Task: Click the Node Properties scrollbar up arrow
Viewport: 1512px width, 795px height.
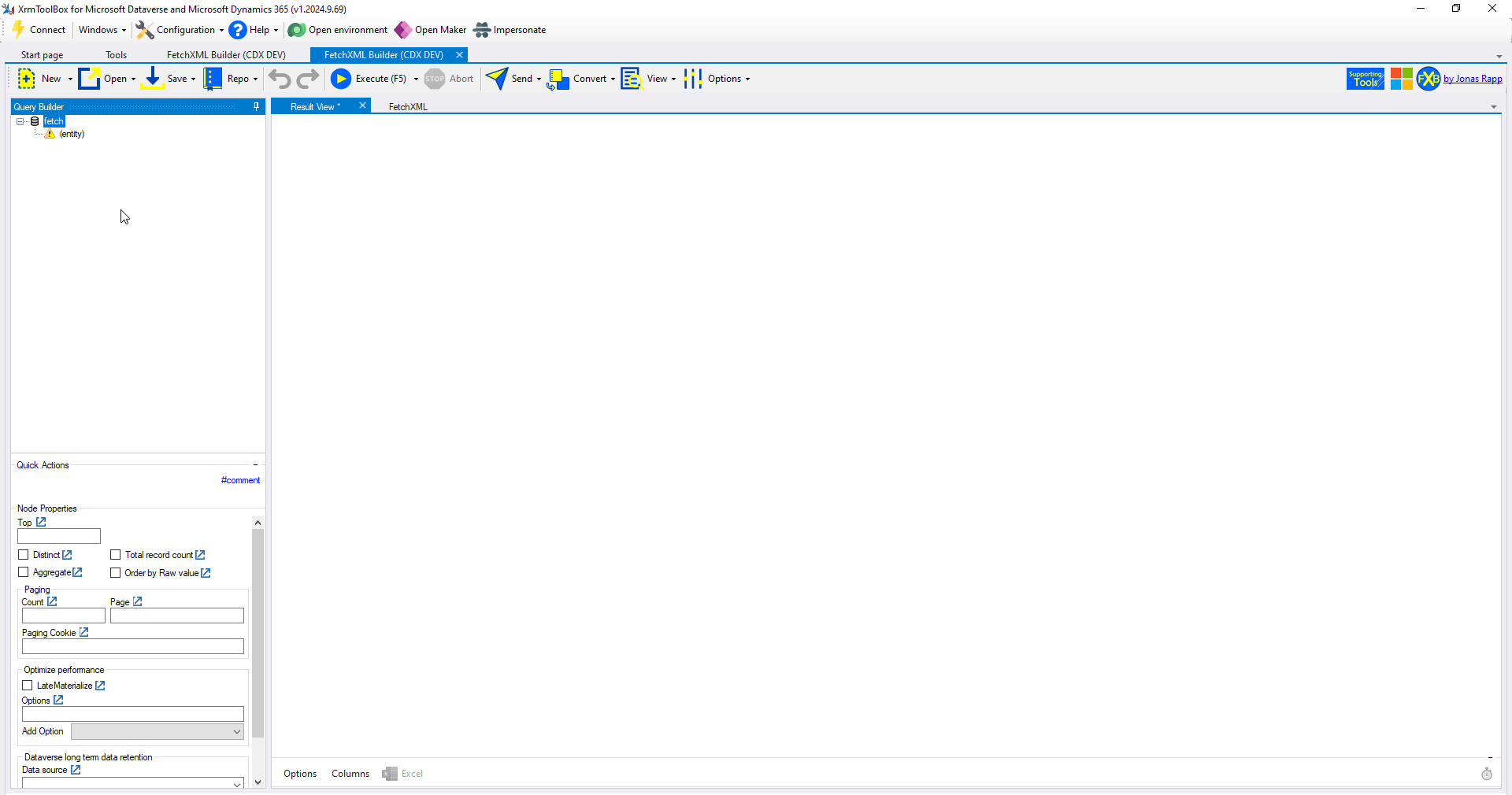Action: [x=258, y=523]
